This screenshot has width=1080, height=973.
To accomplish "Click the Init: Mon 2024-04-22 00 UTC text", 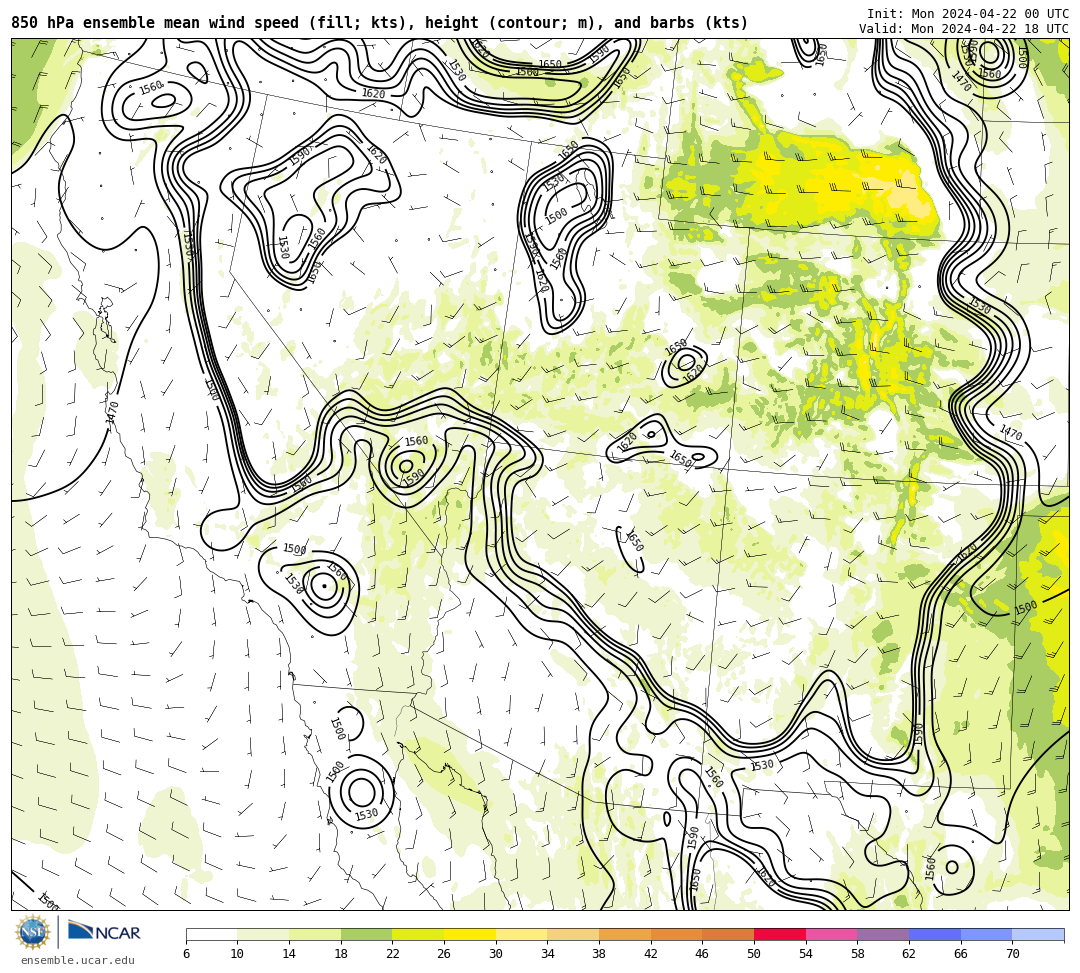I will point(968,14).
